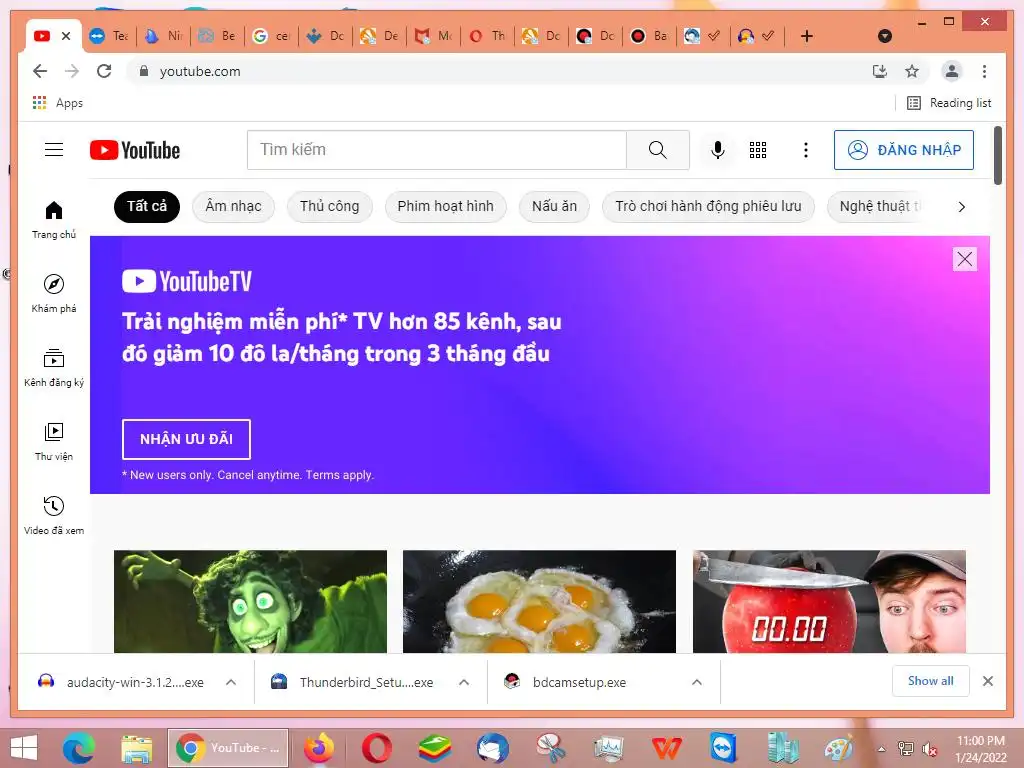Switch to the tab labeled 'Mc'
Image resolution: width=1024 pixels, height=768 pixels.
(433, 36)
